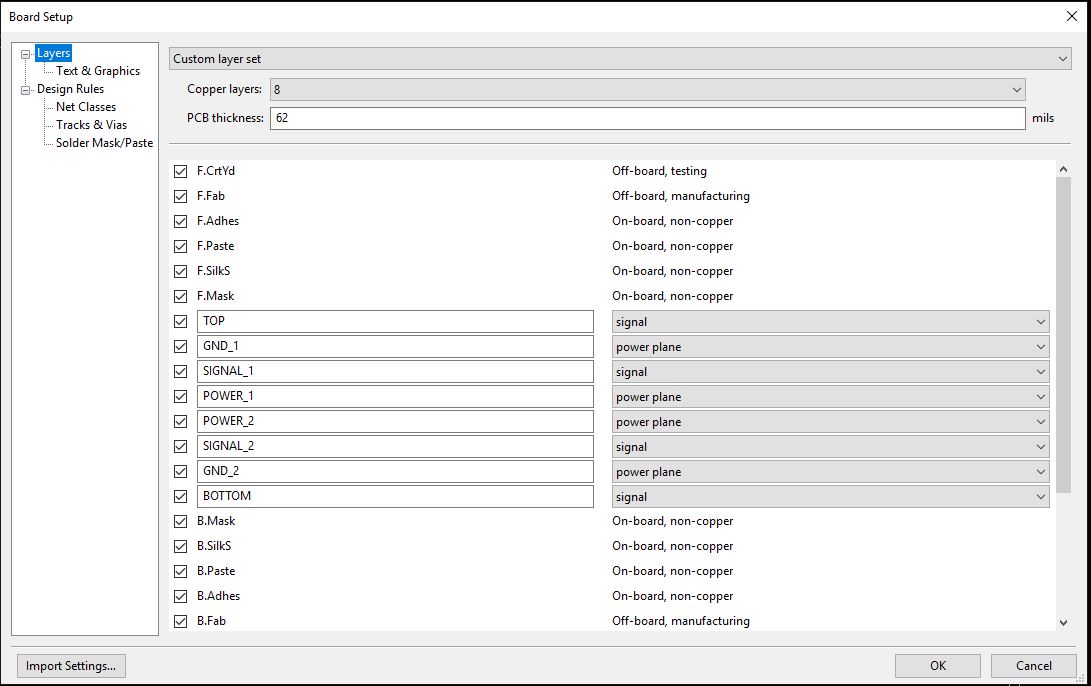This screenshot has height=686, width=1091.
Task: Uncheck the B.Fab layer checkbox
Action: 181,621
